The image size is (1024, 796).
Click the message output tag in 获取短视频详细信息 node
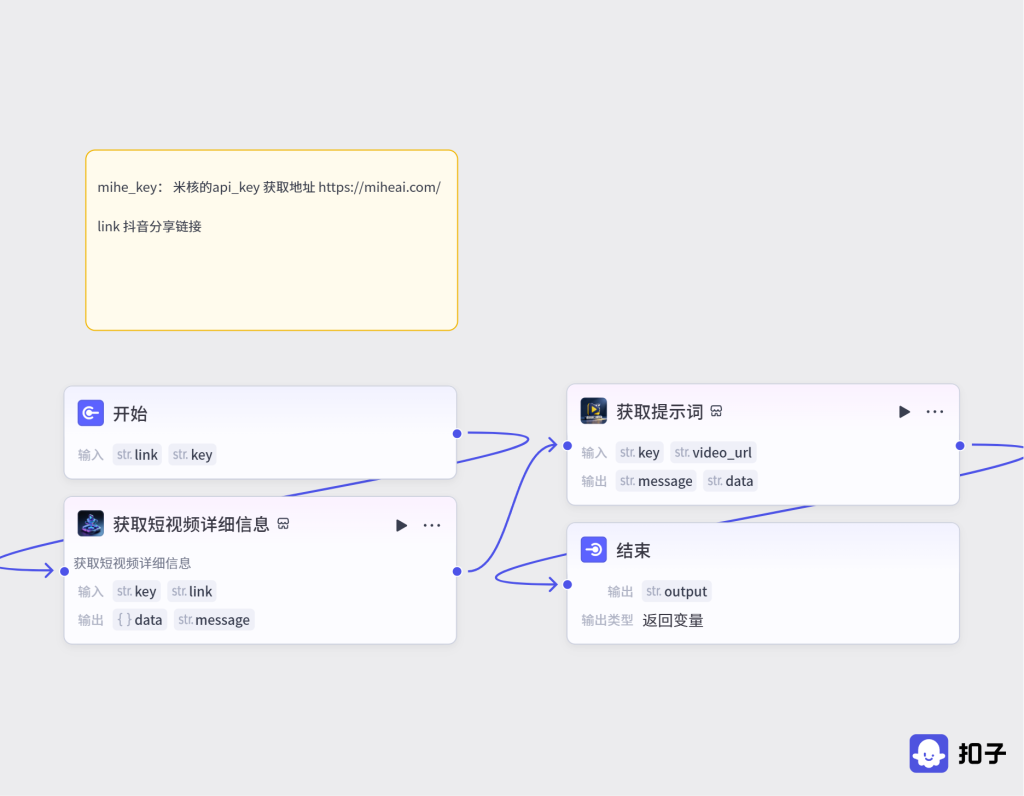(214, 620)
